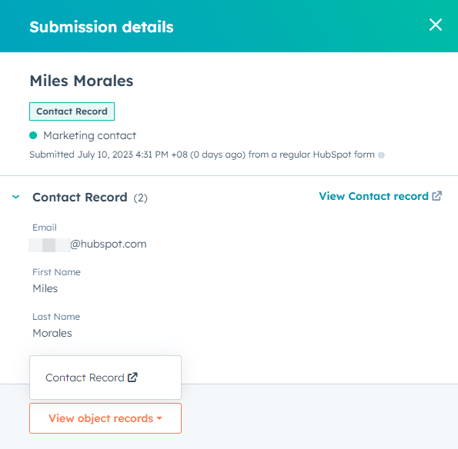This screenshot has height=449, width=458.
Task: Click the external link icon in Contact Record menu item
Action: point(133,377)
